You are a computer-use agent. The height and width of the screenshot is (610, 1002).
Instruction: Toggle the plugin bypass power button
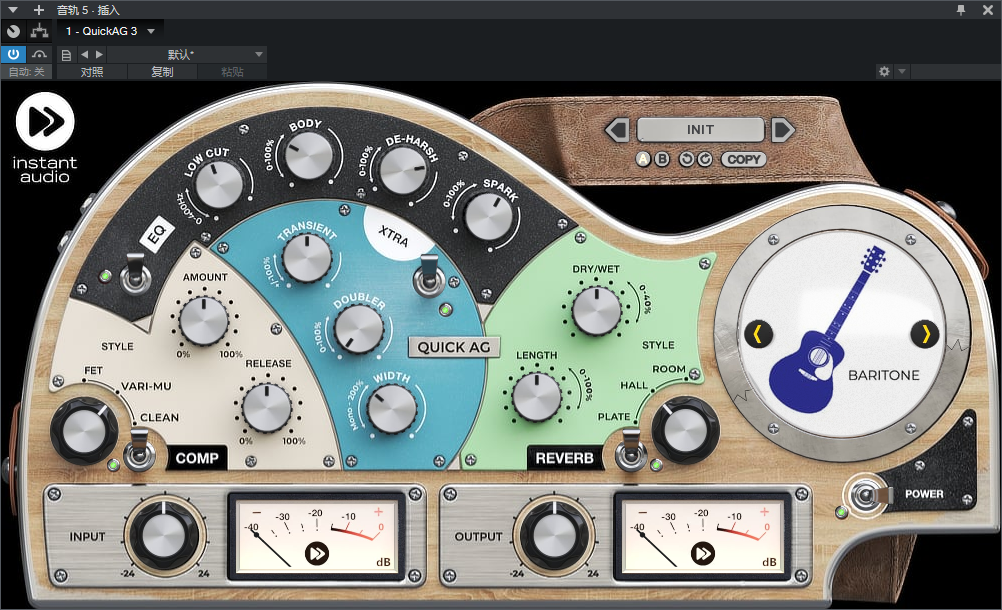[x=13, y=54]
